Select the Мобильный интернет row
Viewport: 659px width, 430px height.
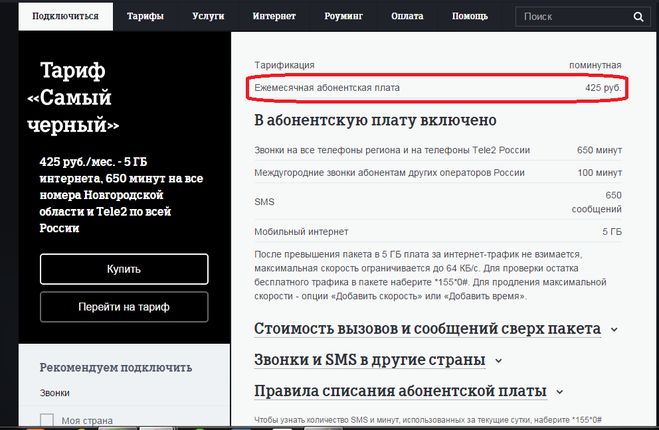pyautogui.click(x=438, y=232)
